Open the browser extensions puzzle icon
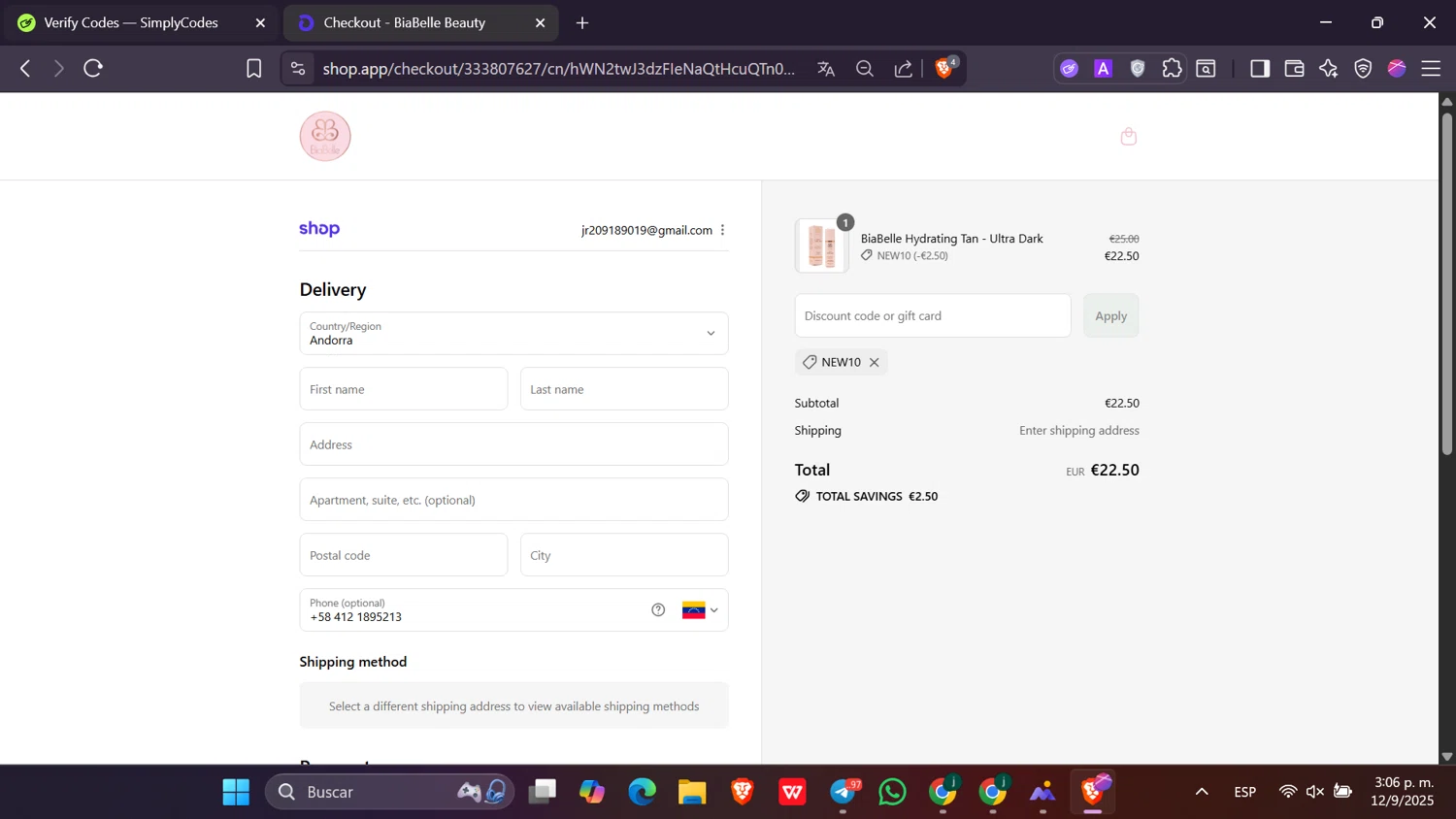Image resolution: width=1456 pixels, height=819 pixels. click(1172, 68)
